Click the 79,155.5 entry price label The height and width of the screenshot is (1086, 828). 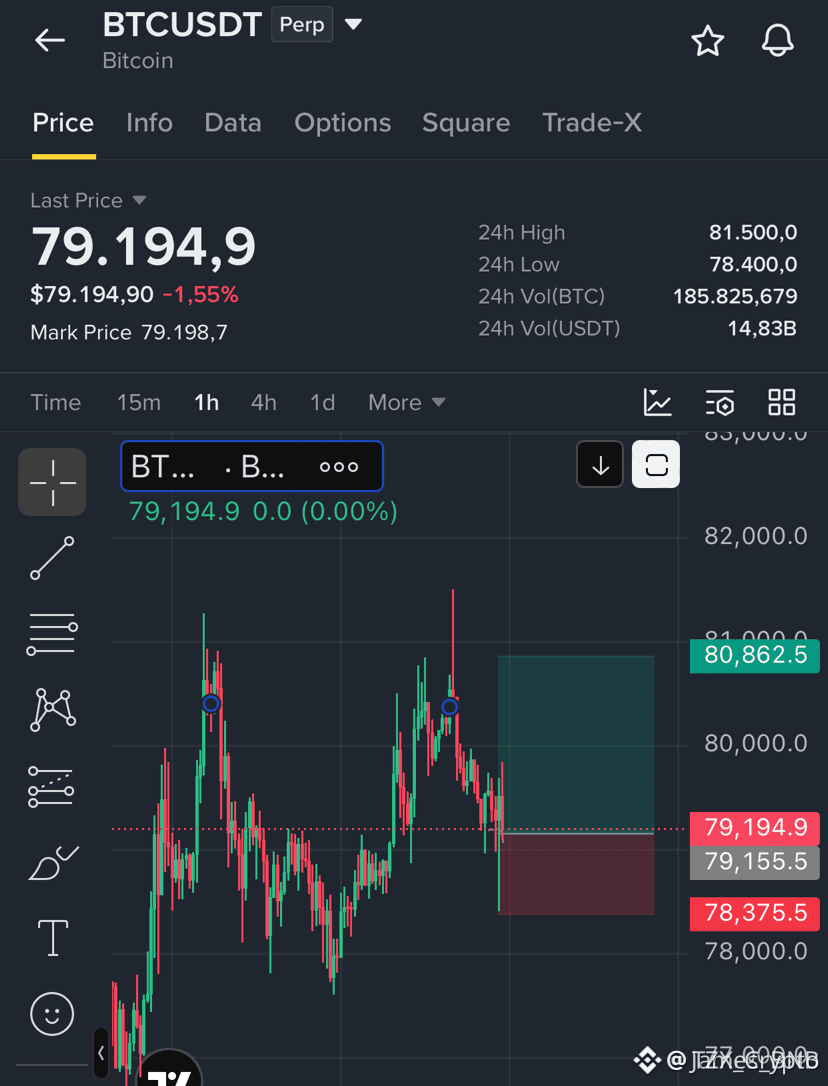pos(755,862)
